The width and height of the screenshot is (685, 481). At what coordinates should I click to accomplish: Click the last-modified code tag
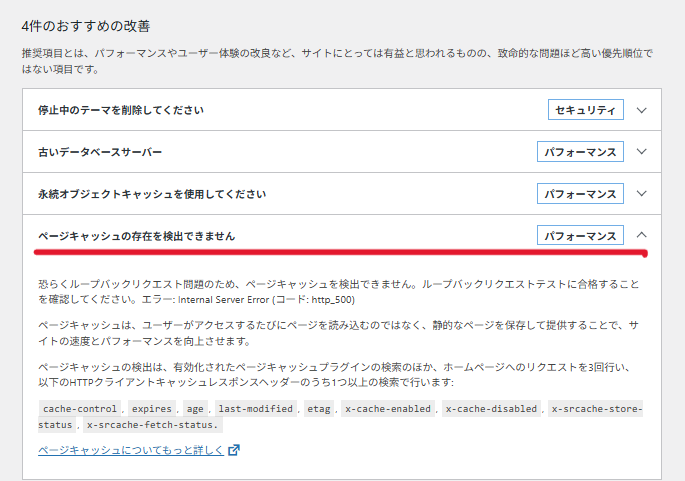coord(256,409)
